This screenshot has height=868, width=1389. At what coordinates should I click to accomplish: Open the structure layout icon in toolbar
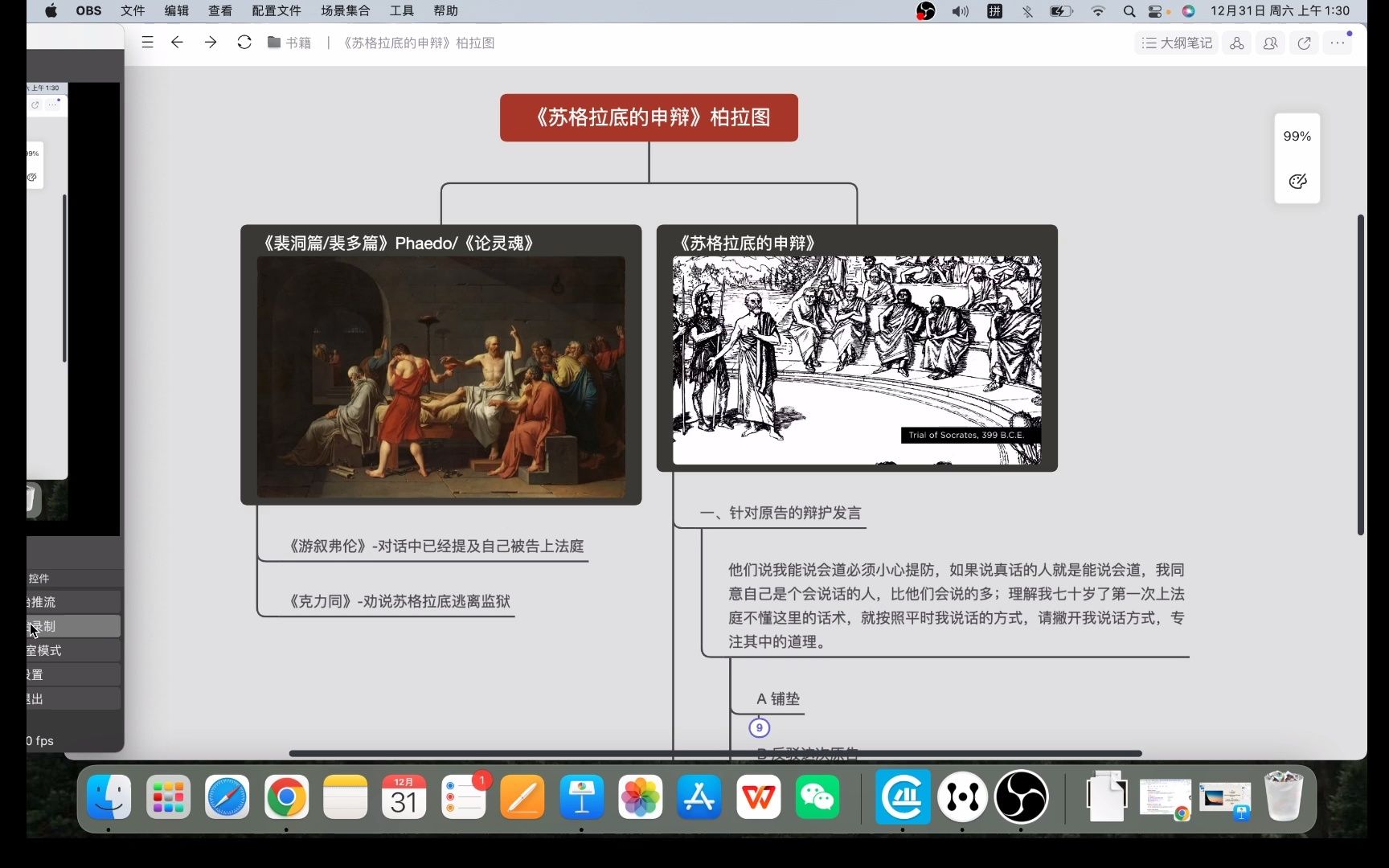click(1237, 43)
